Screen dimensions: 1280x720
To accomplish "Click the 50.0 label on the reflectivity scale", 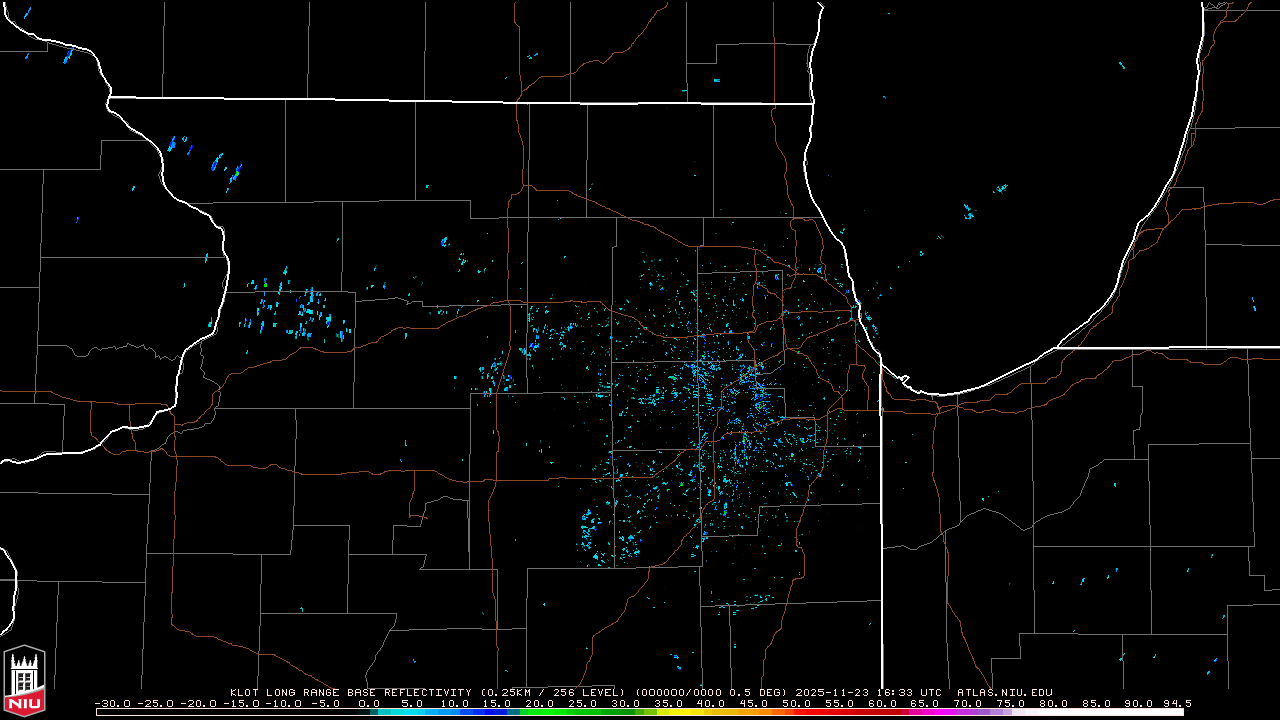I will tap(796, 703).
